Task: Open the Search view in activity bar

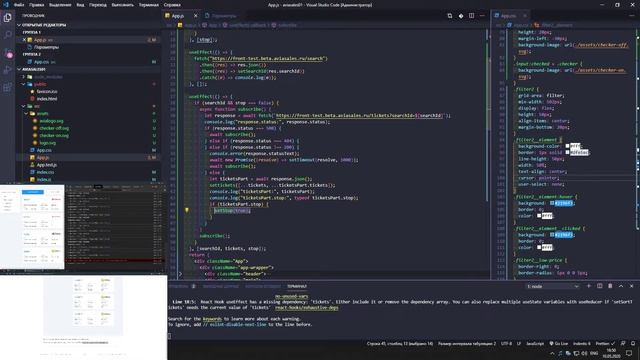Action: [x=7, y=35]
